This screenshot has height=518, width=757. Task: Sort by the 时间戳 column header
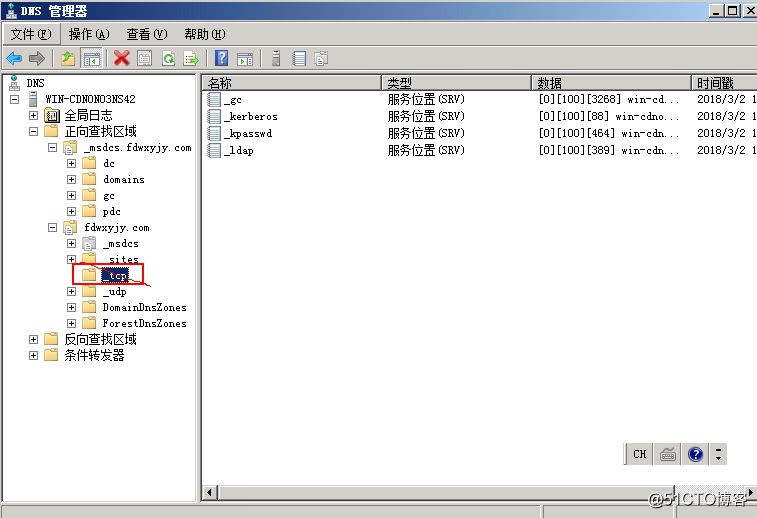724,83
